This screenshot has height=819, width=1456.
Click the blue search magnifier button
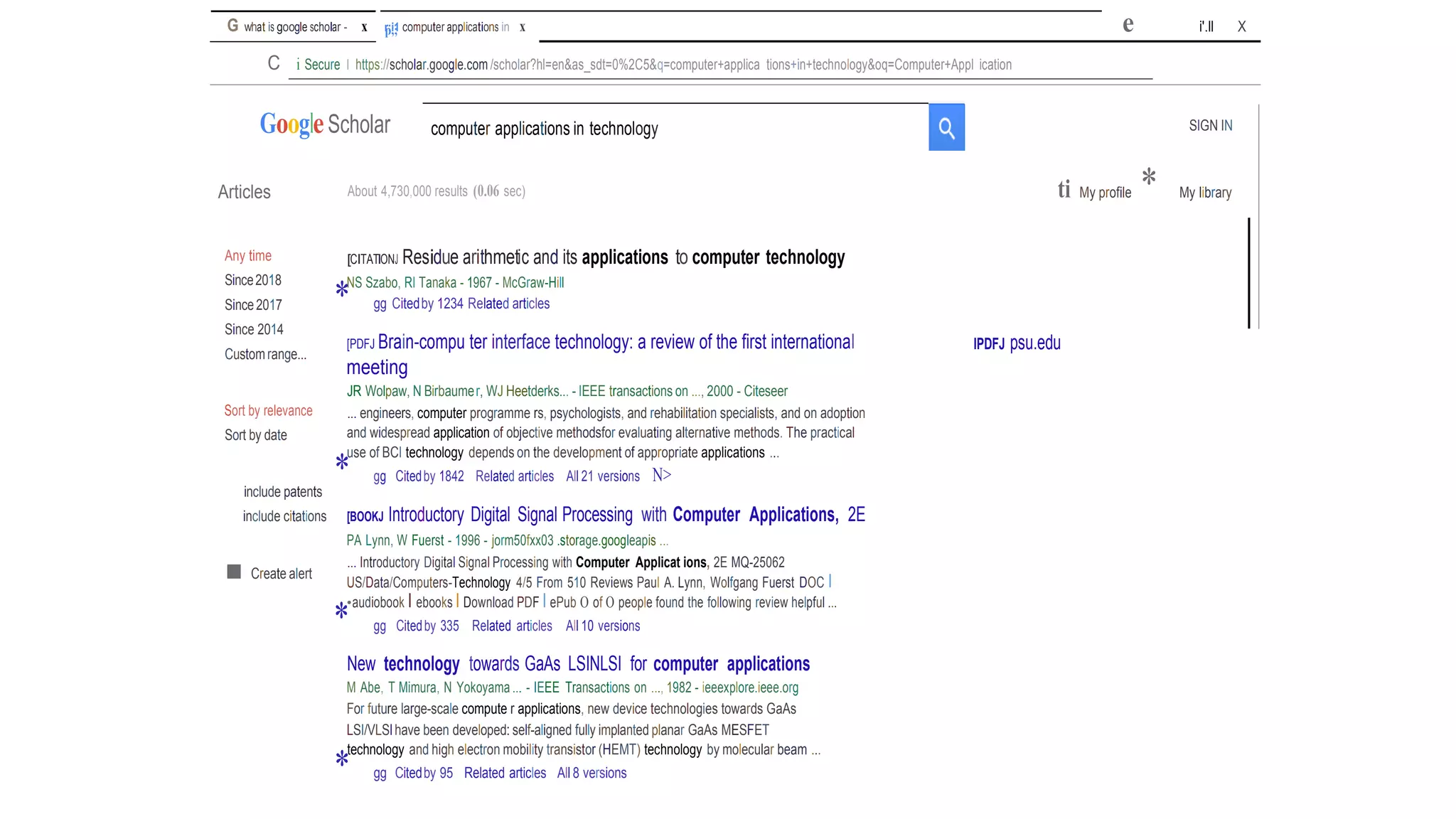[946, 127]
